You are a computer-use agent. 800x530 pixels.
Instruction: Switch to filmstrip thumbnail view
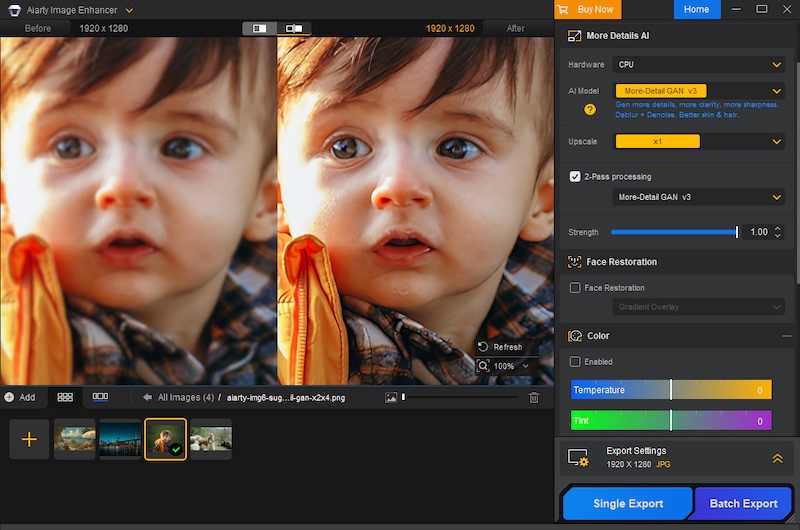pyautogui.click(x=100, y=397)
